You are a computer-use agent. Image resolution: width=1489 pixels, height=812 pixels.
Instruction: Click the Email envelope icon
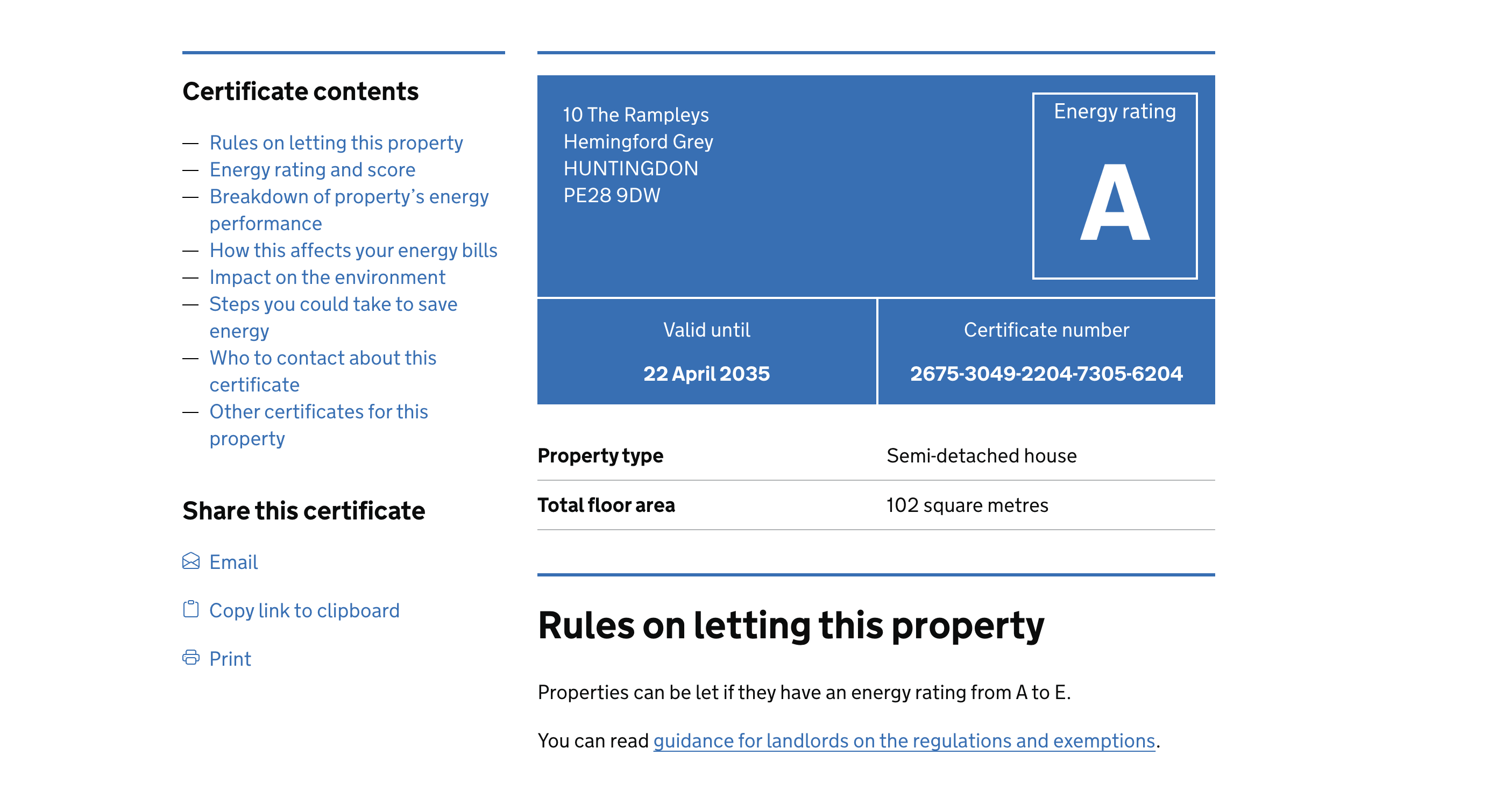pos(191,561)
